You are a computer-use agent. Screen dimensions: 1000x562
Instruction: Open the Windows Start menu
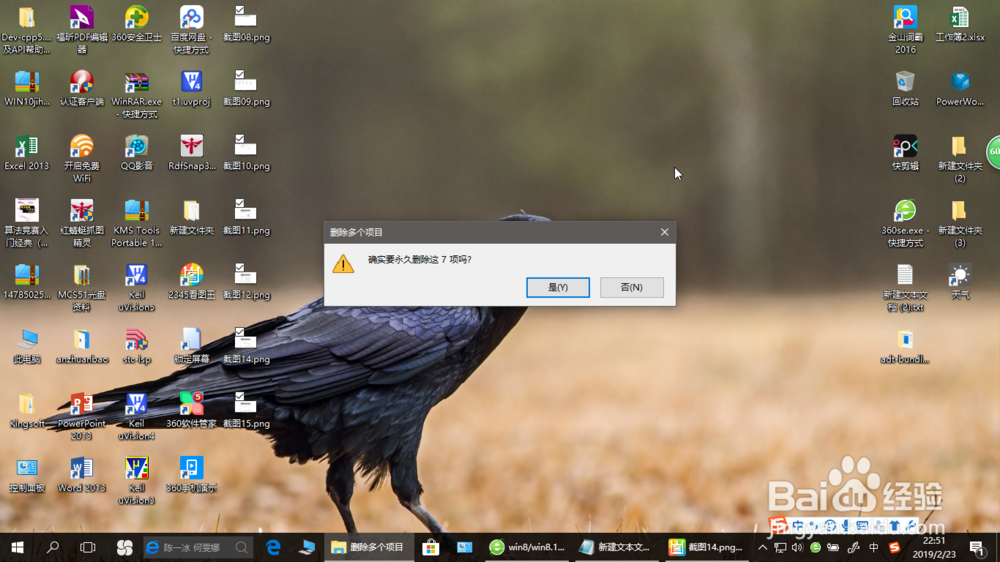(x=17, y=547)
